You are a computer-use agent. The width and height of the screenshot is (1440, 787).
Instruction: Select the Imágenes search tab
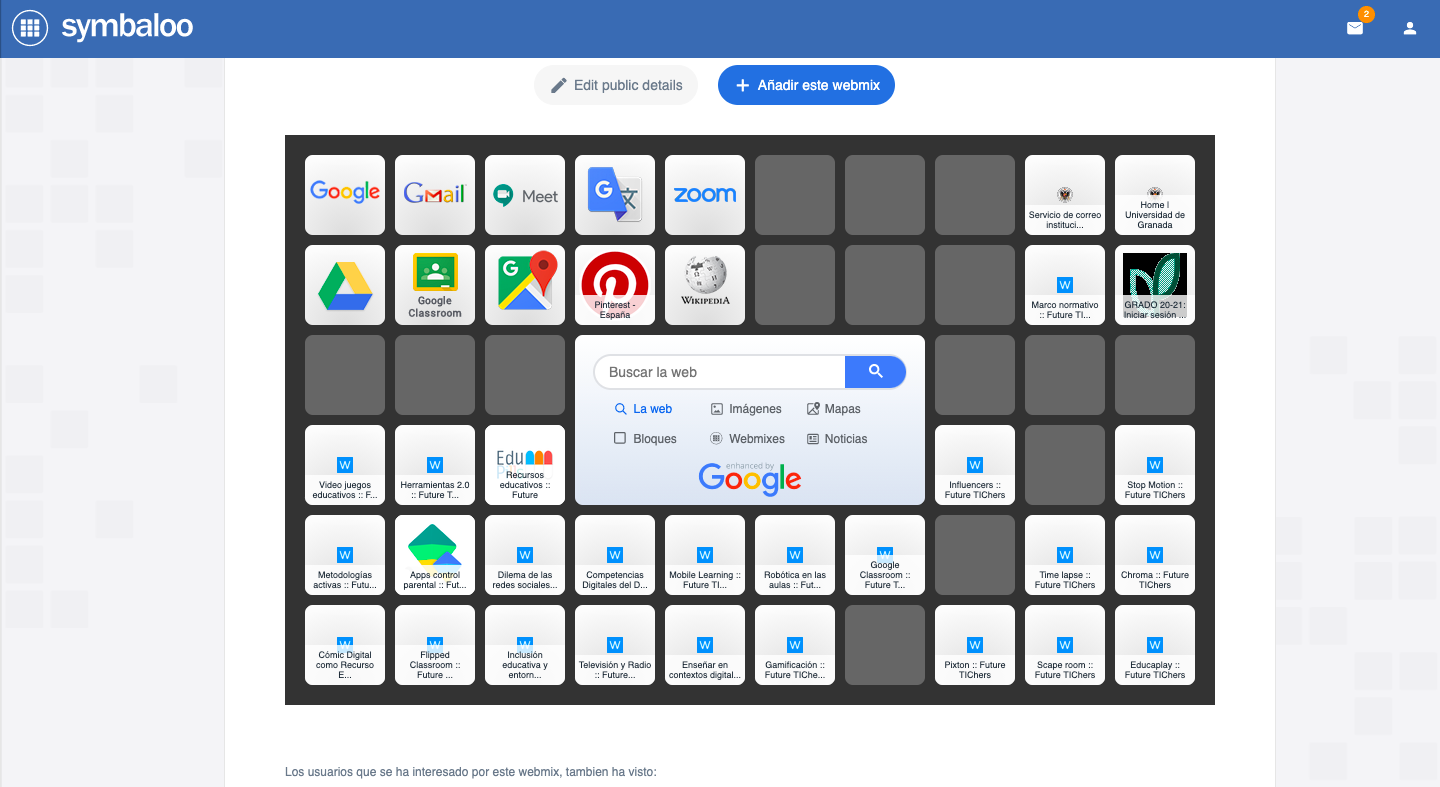[x=745, y=409]
